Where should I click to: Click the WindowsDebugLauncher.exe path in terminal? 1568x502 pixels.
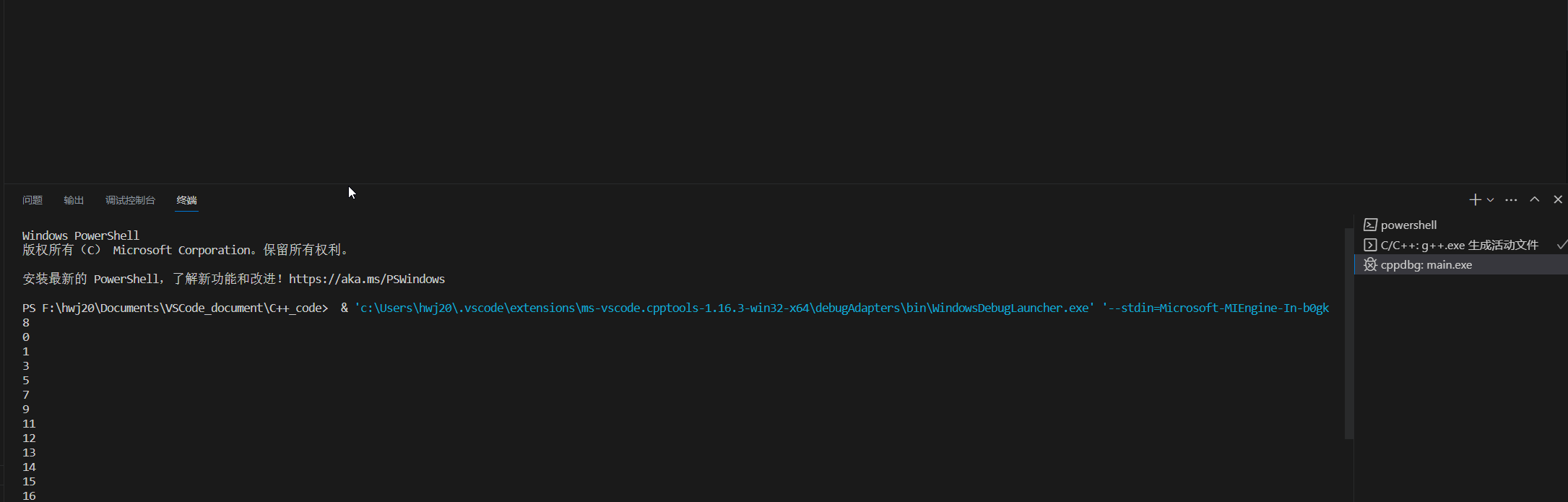pyautogui.click(x=724, y=308)
